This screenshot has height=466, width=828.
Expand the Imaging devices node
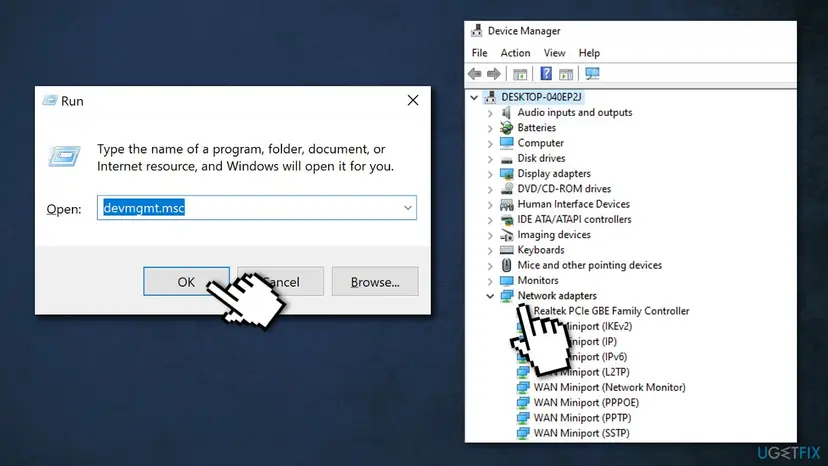(490, 236)
